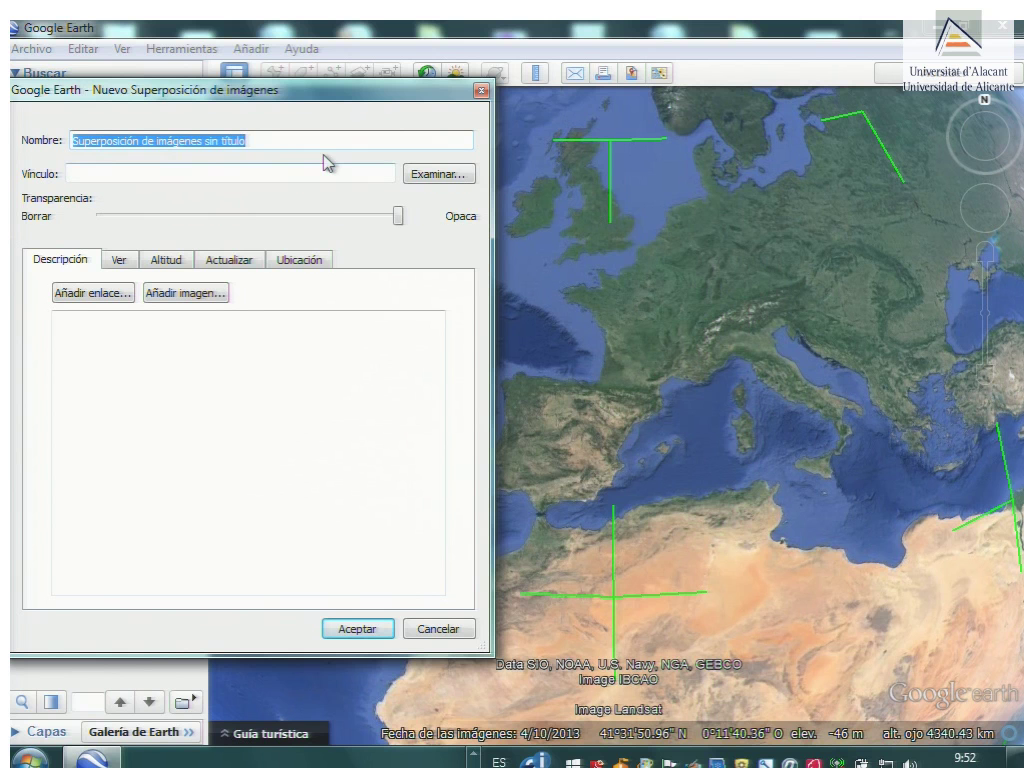
Task: Click the search magnifier icon in Places panel
Action: [22, 702]
